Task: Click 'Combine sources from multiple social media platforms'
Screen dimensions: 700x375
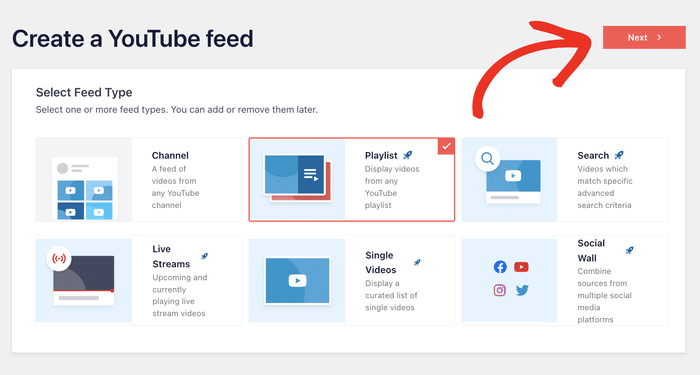Action: pos(604,295)
